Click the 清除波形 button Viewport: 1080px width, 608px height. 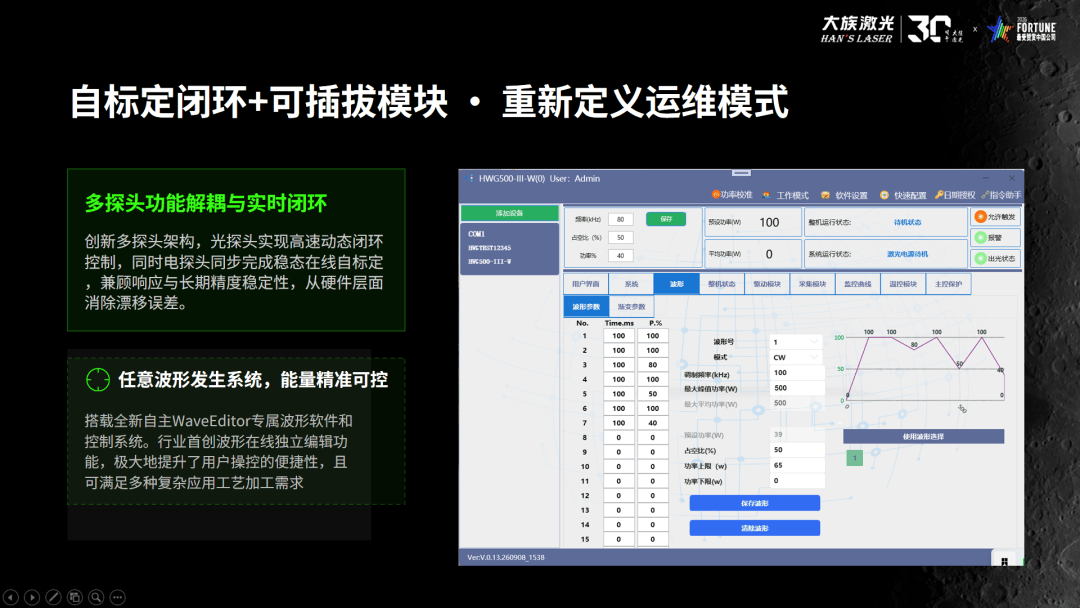tap(755, 528)
